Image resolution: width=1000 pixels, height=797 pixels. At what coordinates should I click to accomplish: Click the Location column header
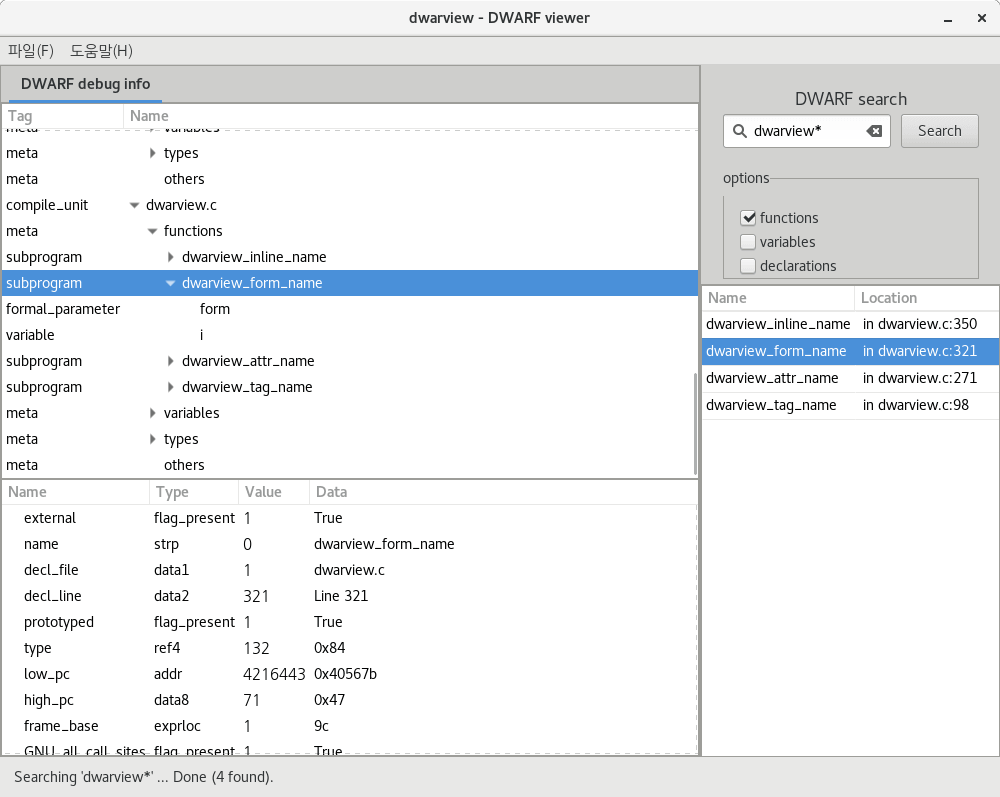click(x=888, y=298)
